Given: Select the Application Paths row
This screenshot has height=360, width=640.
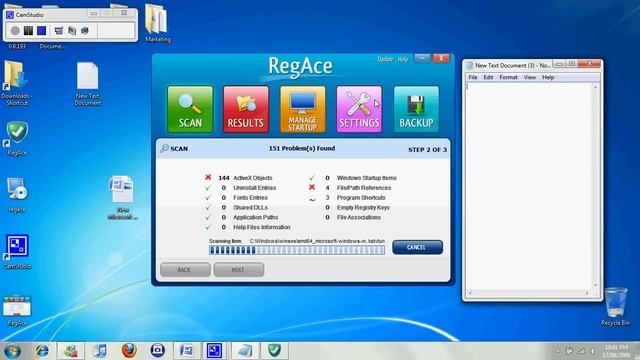Looking at the screenshot, I should (241, 217).
